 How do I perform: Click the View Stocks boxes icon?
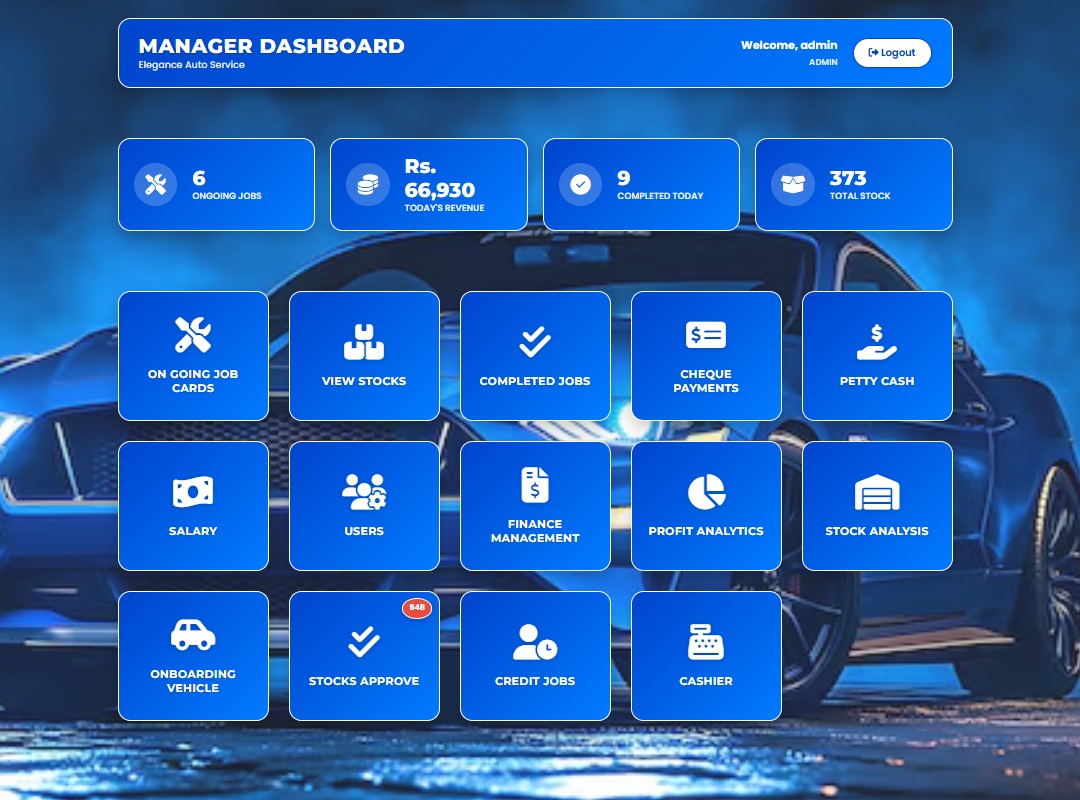(x=364, y=342)
